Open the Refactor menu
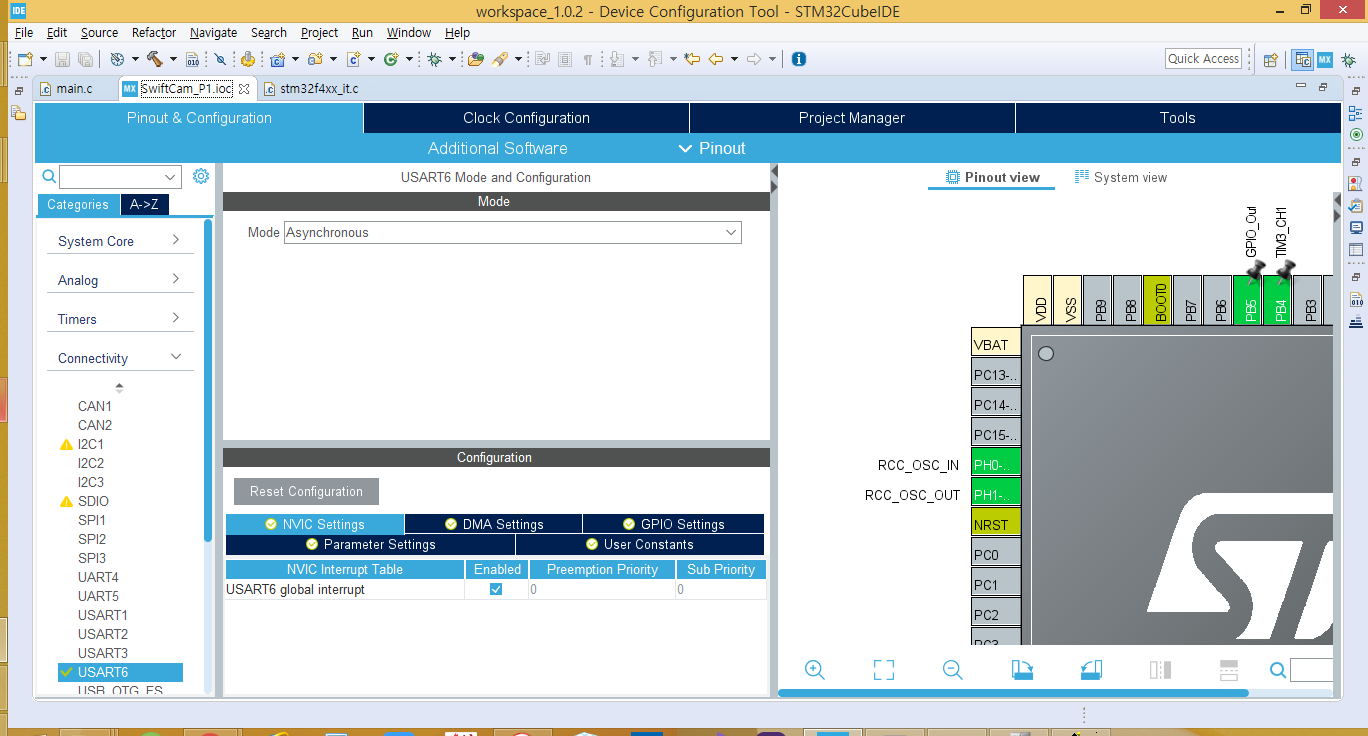Image resolution: width=1368 pixels, height=736 pixels. [154, 32]
